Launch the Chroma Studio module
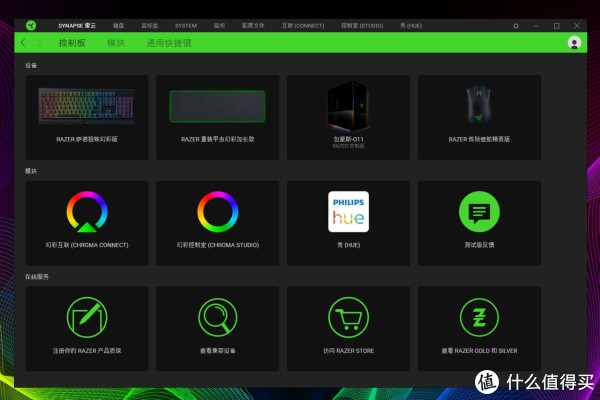The height and width of the screenshot is (400, 600). 218,223
